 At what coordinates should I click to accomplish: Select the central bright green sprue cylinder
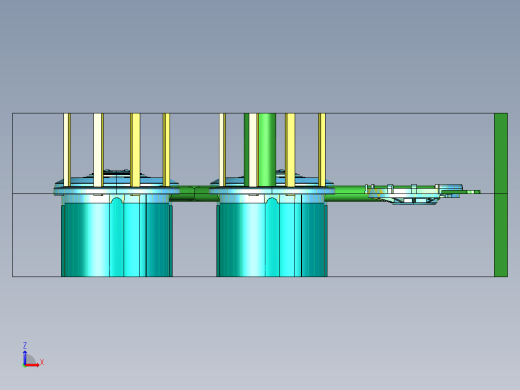(x=267, y=150)
